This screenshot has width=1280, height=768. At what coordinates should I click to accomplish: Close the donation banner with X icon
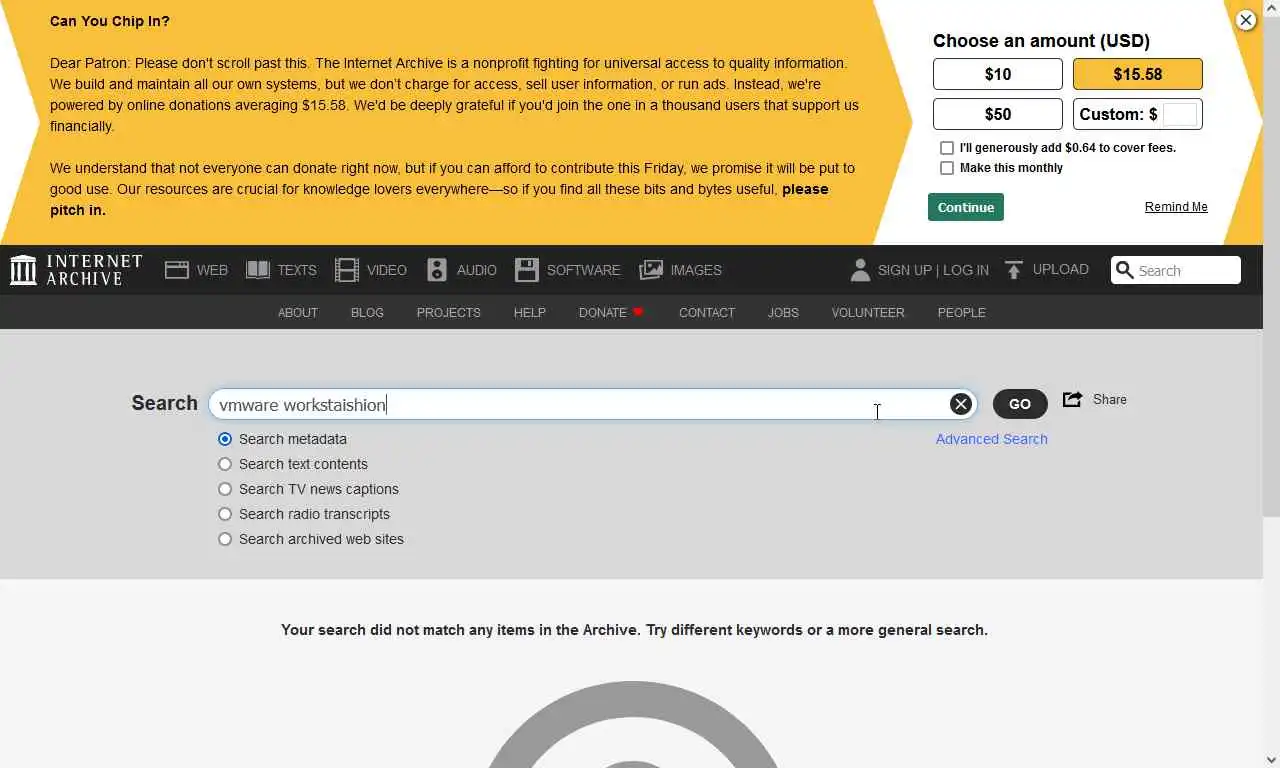point(1245,20)
